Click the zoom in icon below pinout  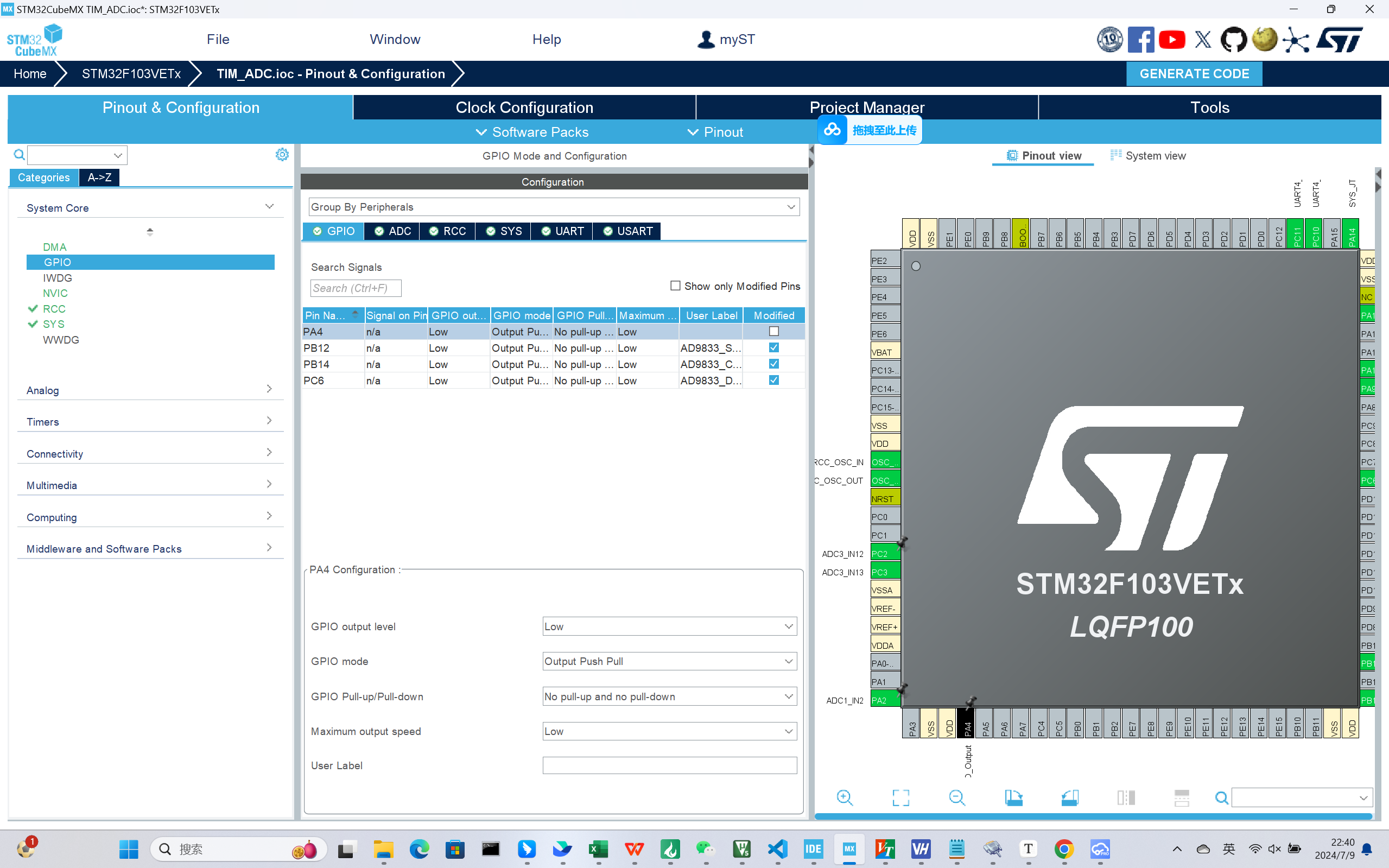[844, 797]
